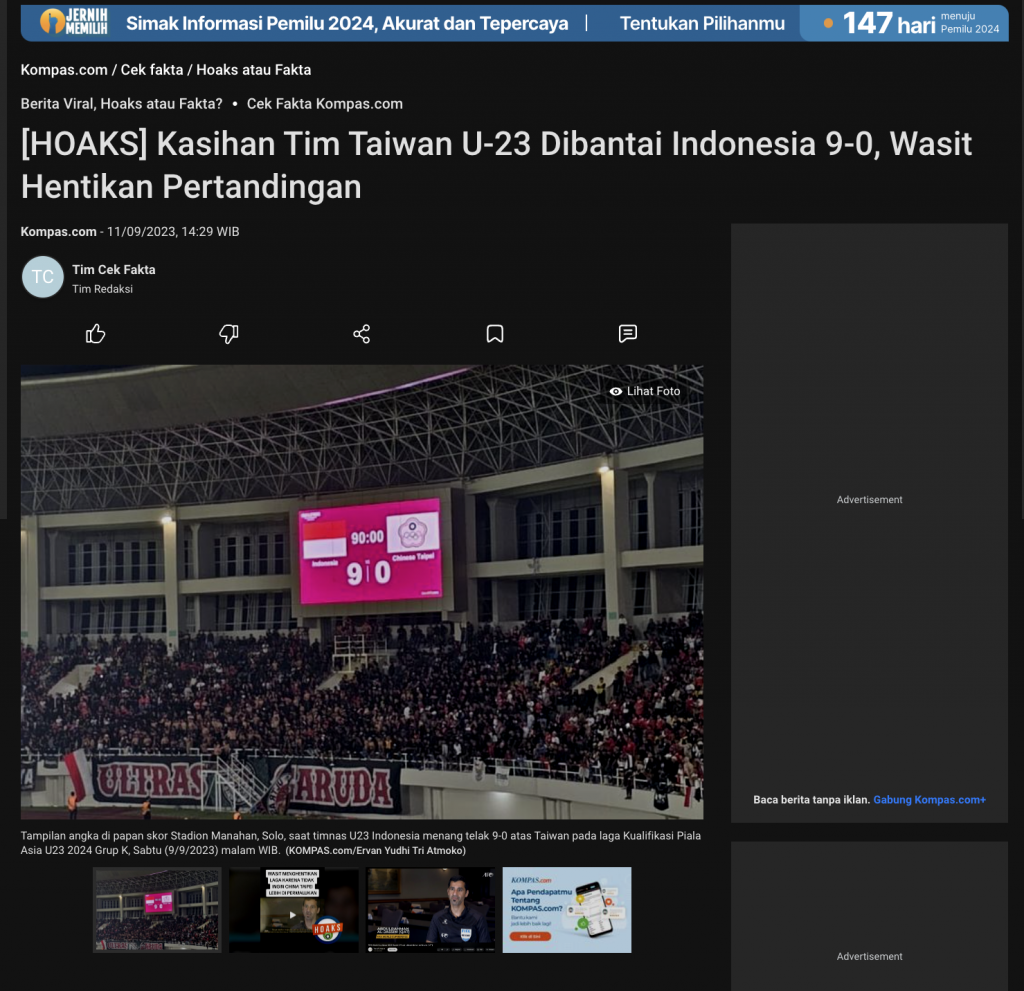
Task: Click Kompas.com byline above author
Action: click(x=58, y=232)
